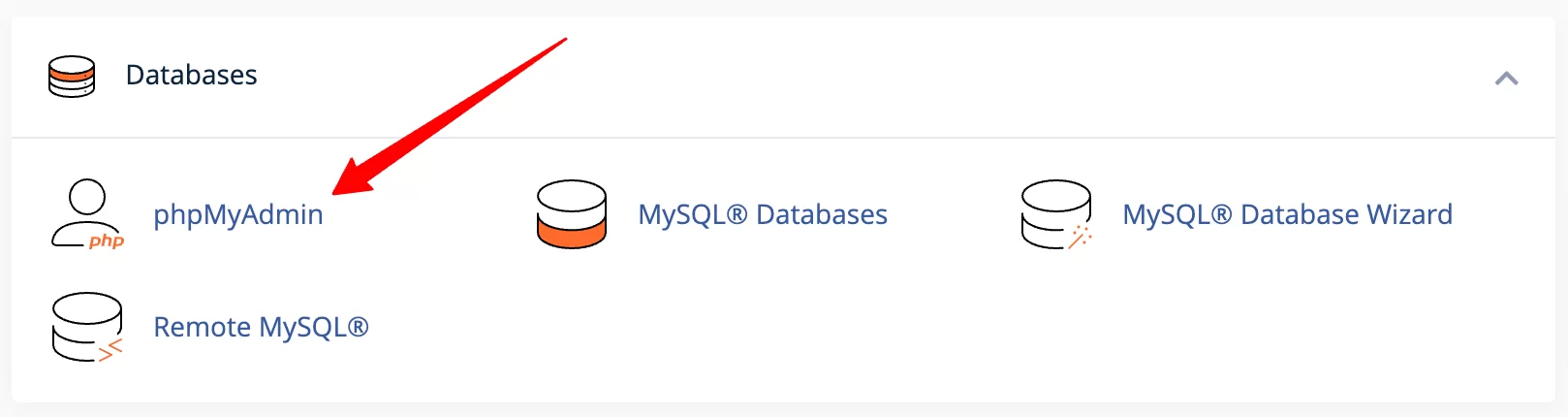
Task: Click the orange stripe in the Databases header icon
Action: 72,72
